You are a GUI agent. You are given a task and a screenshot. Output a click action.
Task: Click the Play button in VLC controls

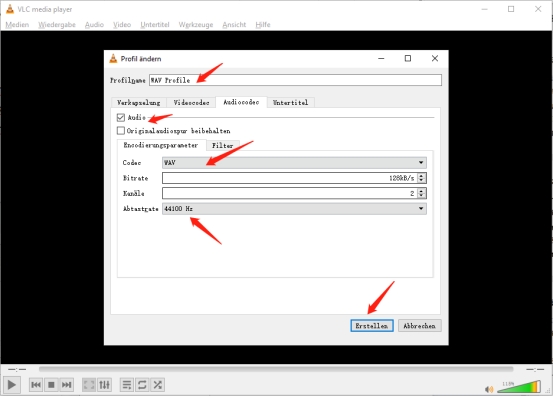click(x=12, y=385)
